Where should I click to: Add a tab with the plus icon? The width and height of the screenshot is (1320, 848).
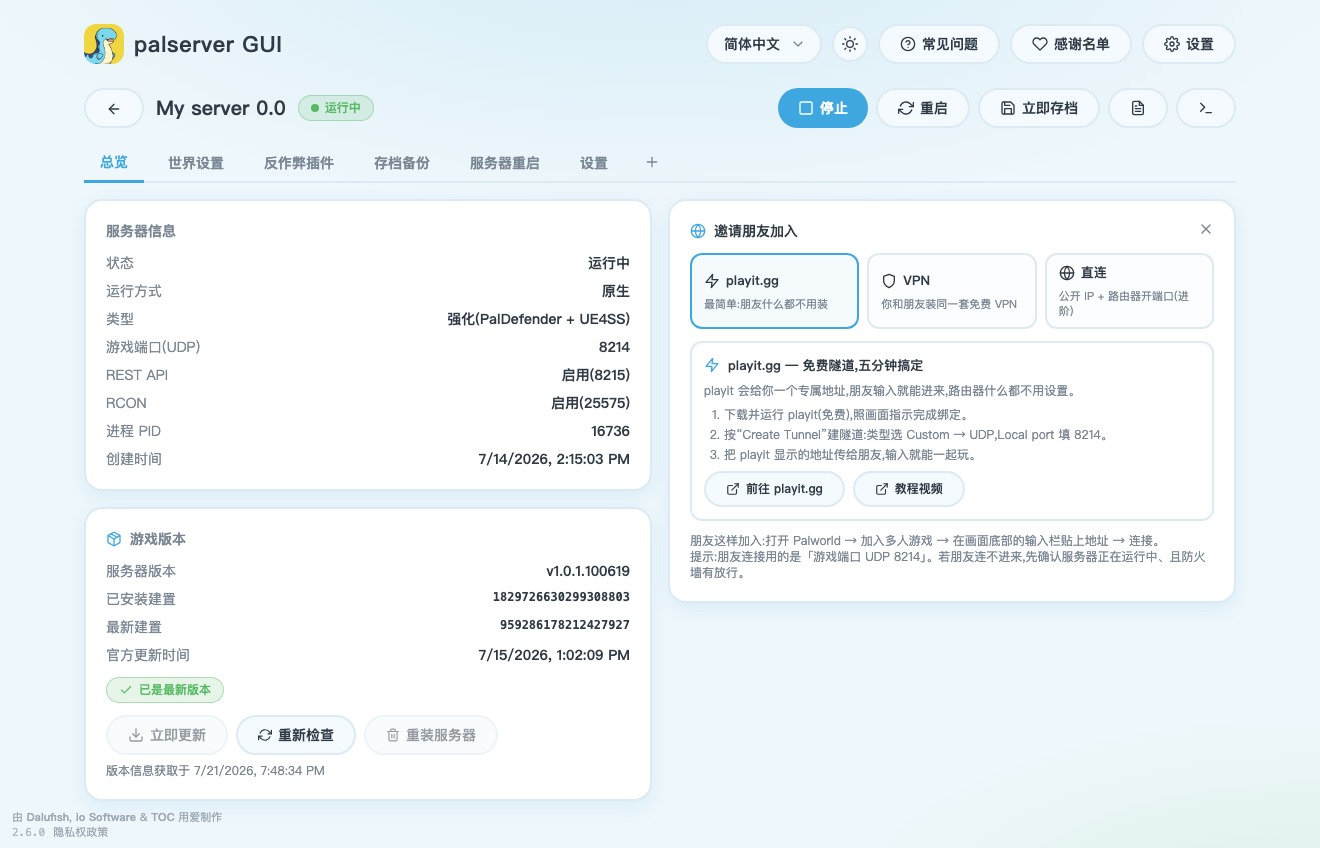[652, 162]
